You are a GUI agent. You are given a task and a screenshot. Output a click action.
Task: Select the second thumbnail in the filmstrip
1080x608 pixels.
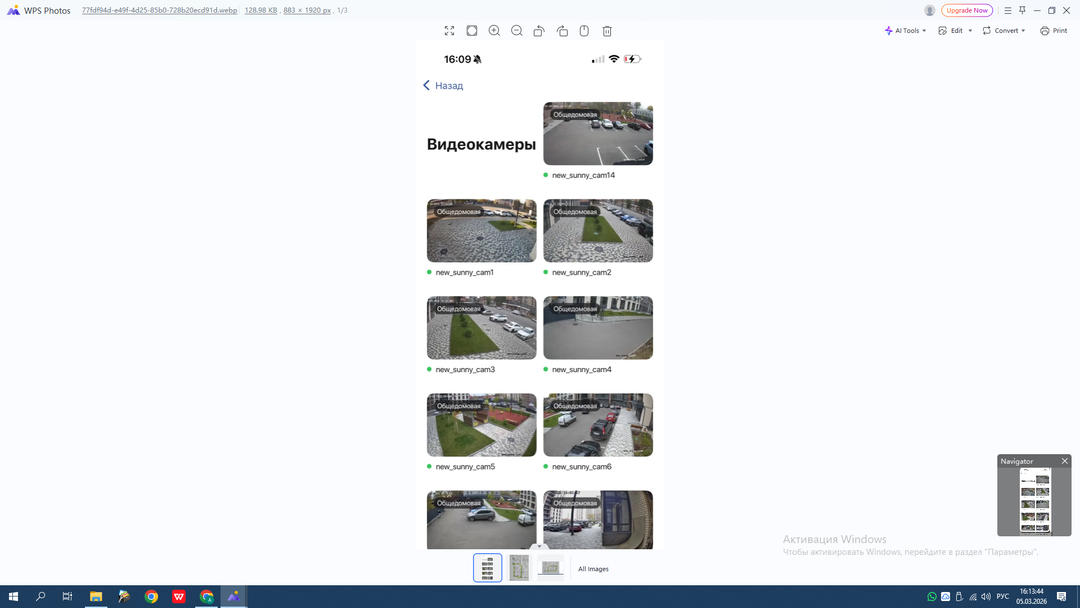coord(519,568)
